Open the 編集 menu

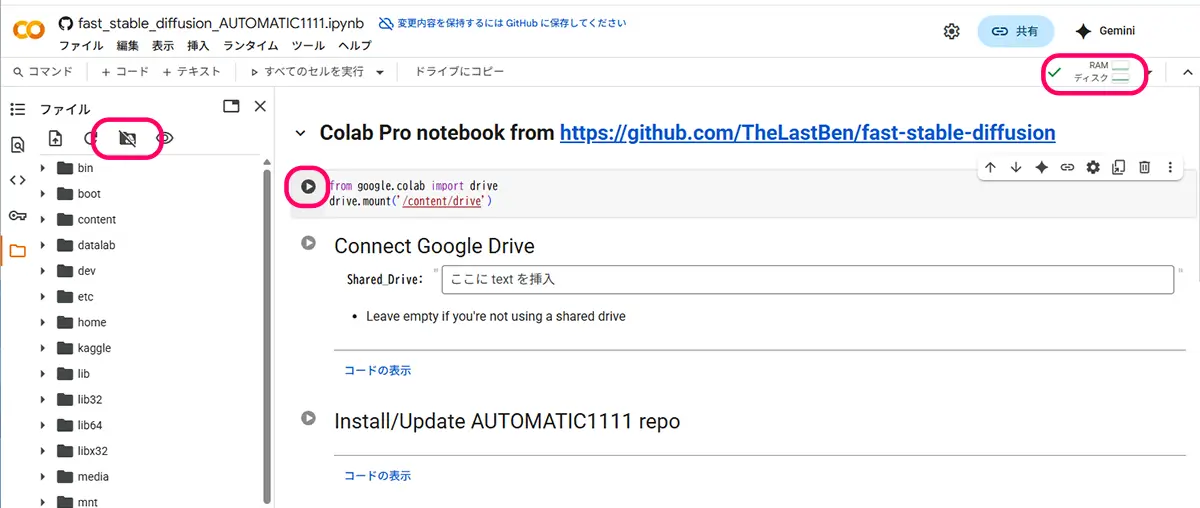[128, 46]
